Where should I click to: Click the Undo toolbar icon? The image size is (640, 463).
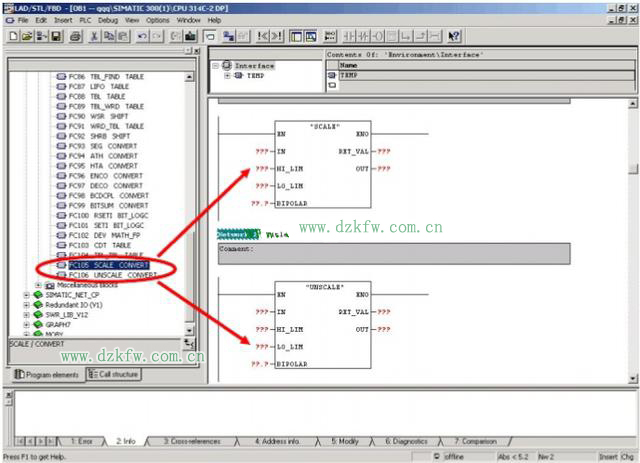[x=141, y=36]
